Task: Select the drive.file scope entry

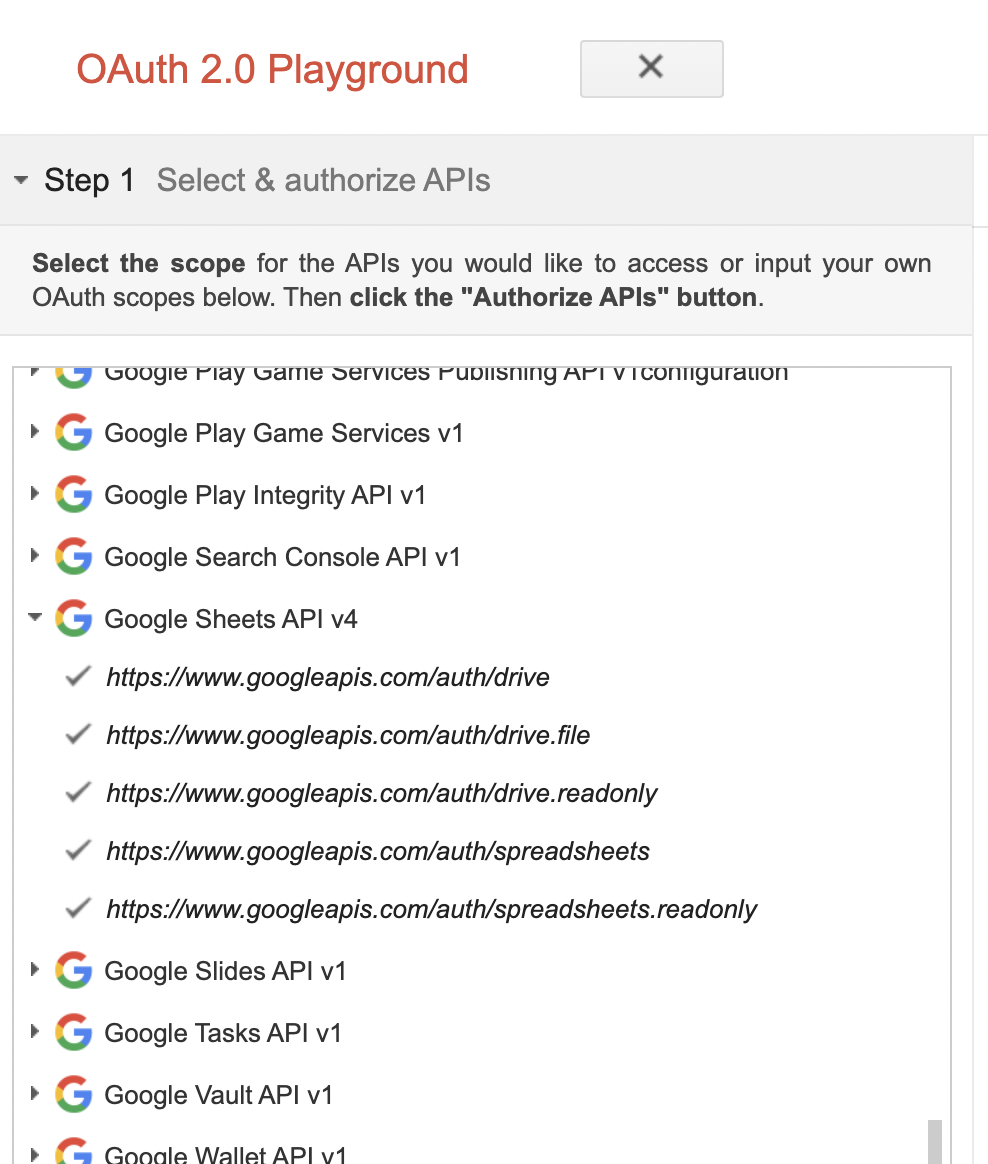Action: tap(348, 734)
